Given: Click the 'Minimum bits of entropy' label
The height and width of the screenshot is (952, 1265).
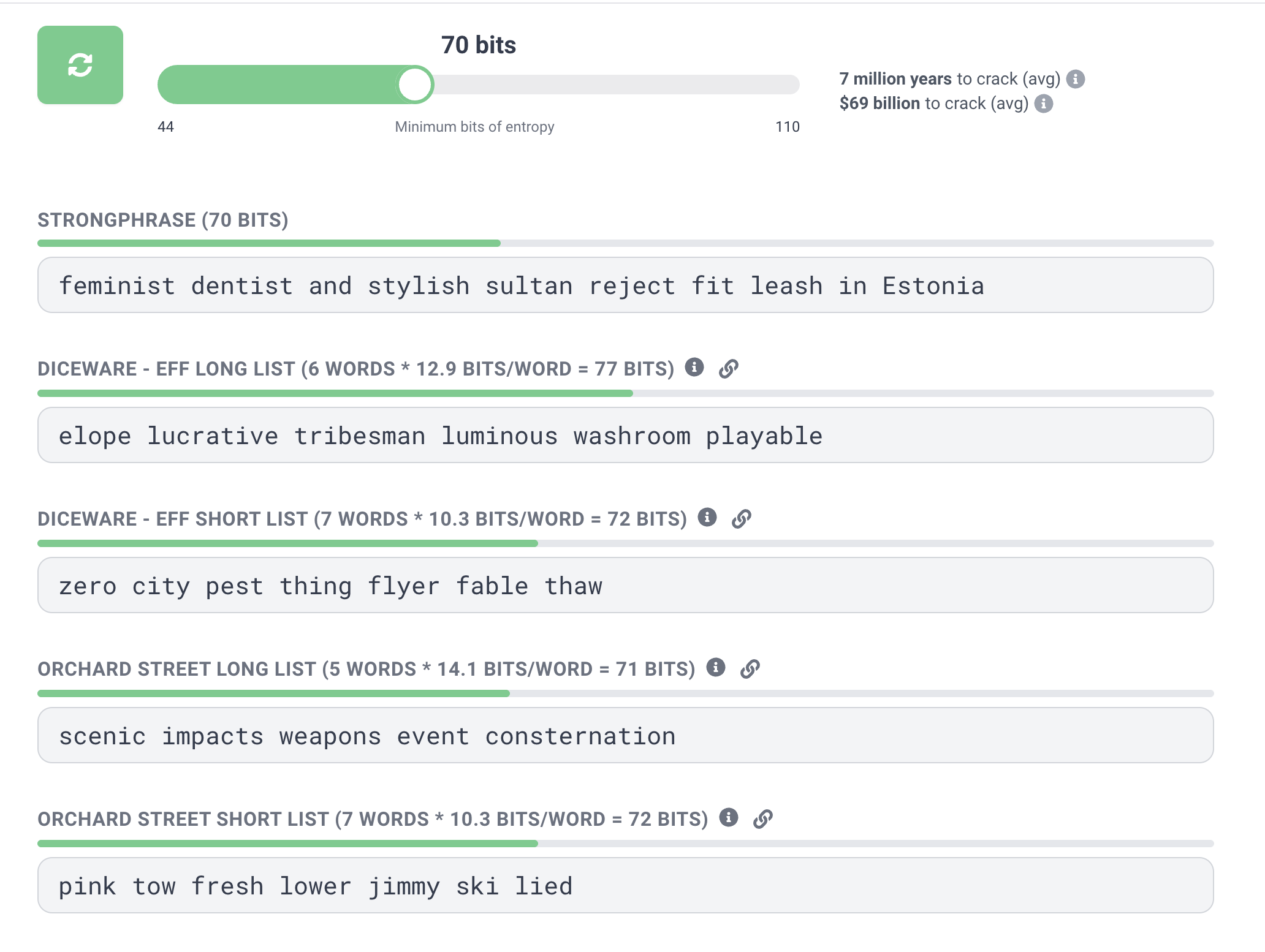Looking at the screenshot, I should point(474,127).
